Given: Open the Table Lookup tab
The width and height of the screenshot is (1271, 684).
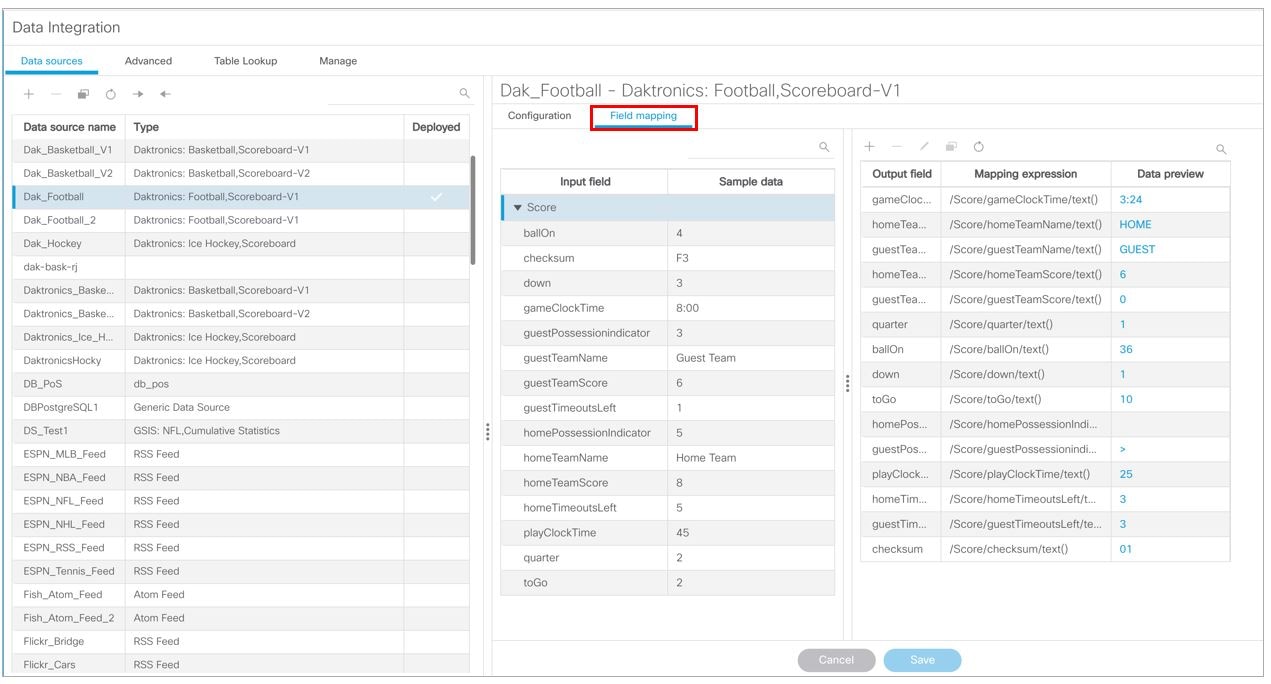Looking at the screenshot, I should pos(244,61).
